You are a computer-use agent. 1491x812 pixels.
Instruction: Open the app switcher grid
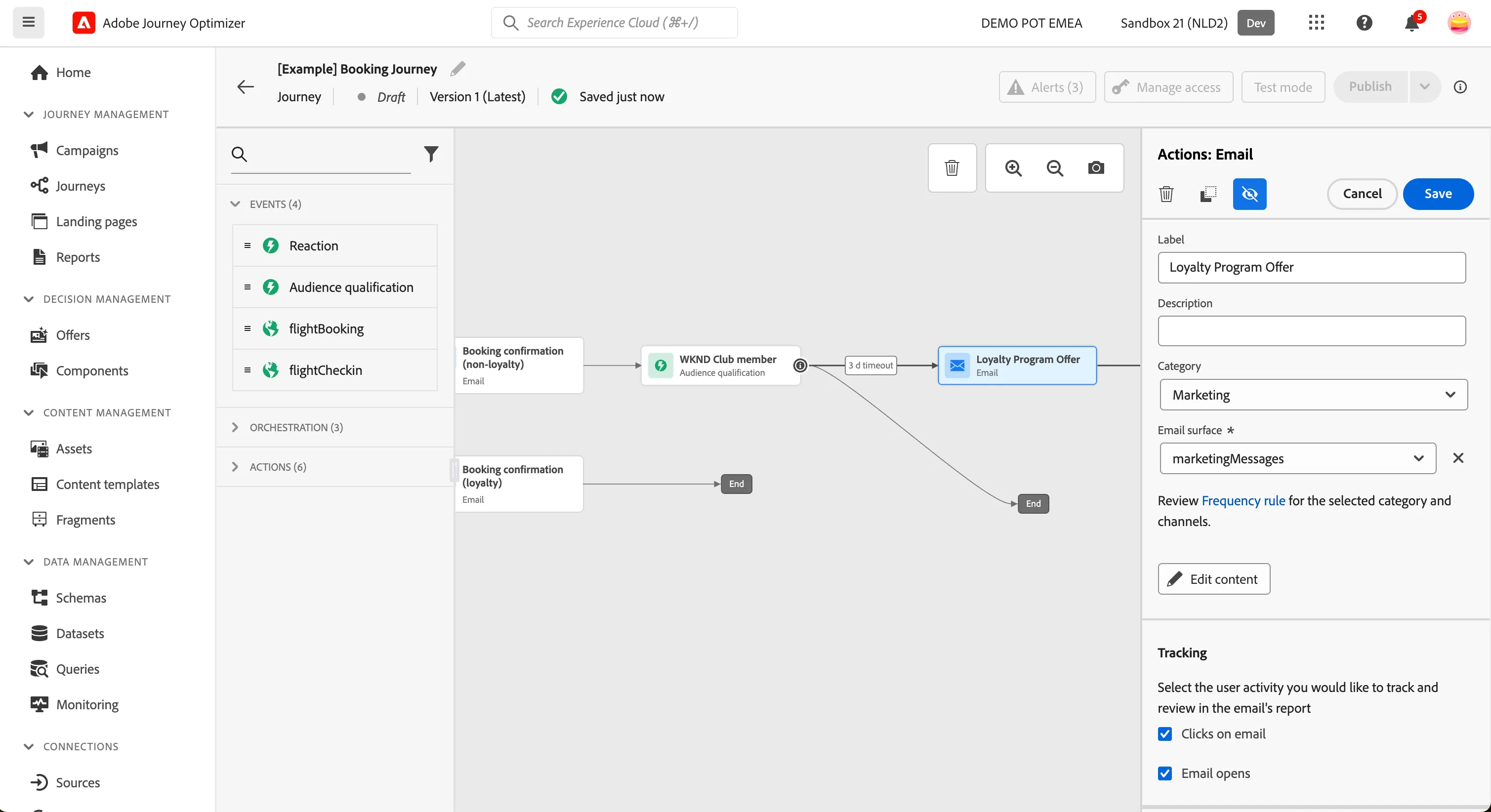tap(1316, 23)
